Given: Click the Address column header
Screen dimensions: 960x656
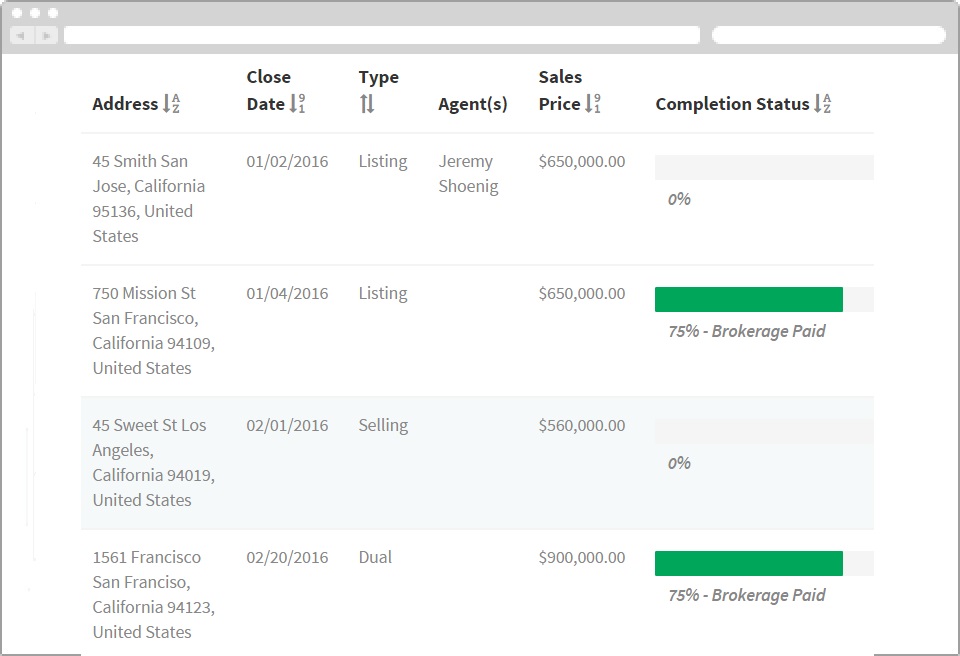Looking at the screenshot, I should [x=125, y=103].
